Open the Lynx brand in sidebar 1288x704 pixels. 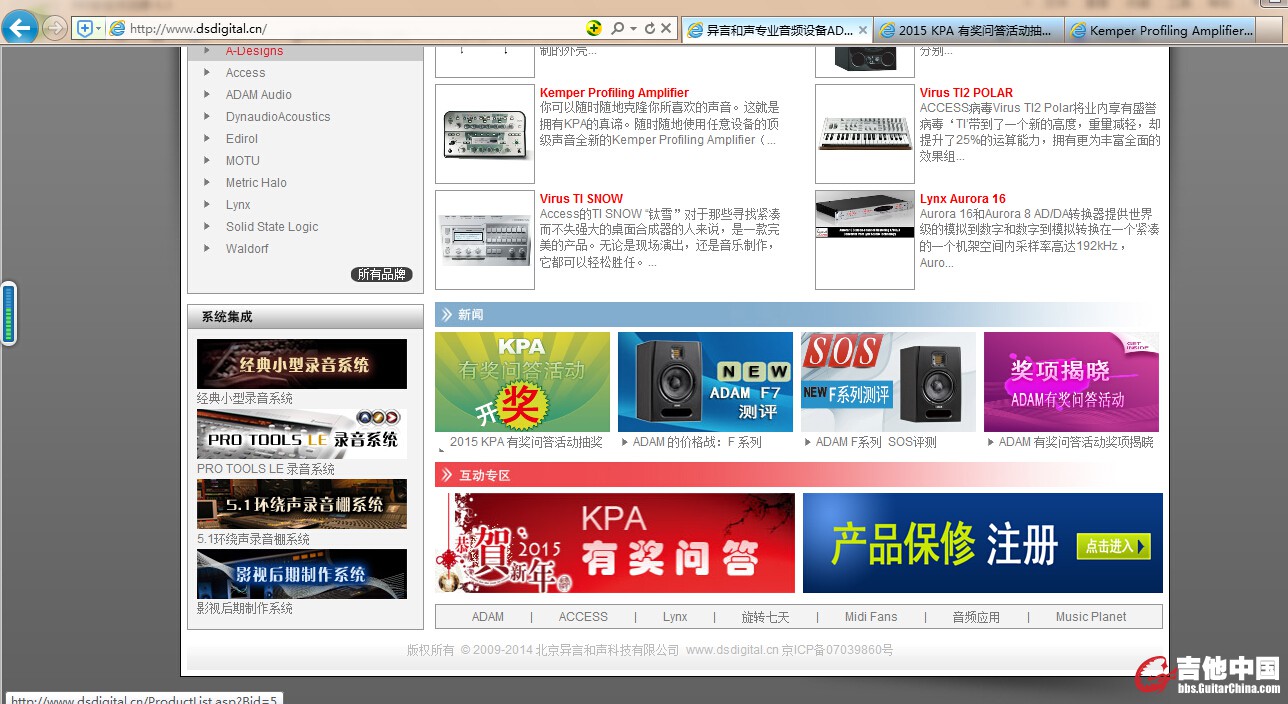pos(238,205)
